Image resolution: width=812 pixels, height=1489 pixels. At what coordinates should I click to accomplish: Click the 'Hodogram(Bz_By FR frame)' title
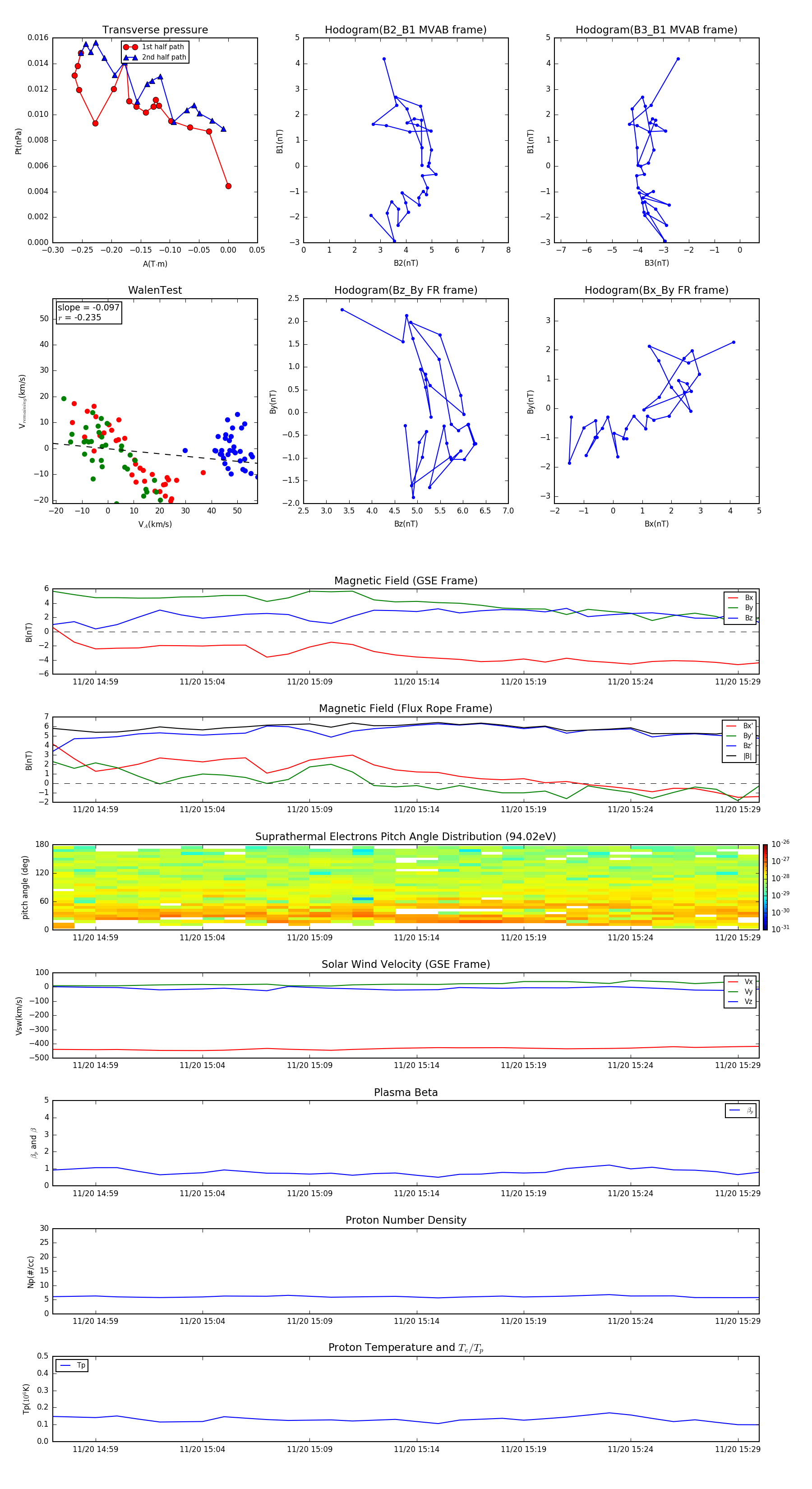(406, 290)
